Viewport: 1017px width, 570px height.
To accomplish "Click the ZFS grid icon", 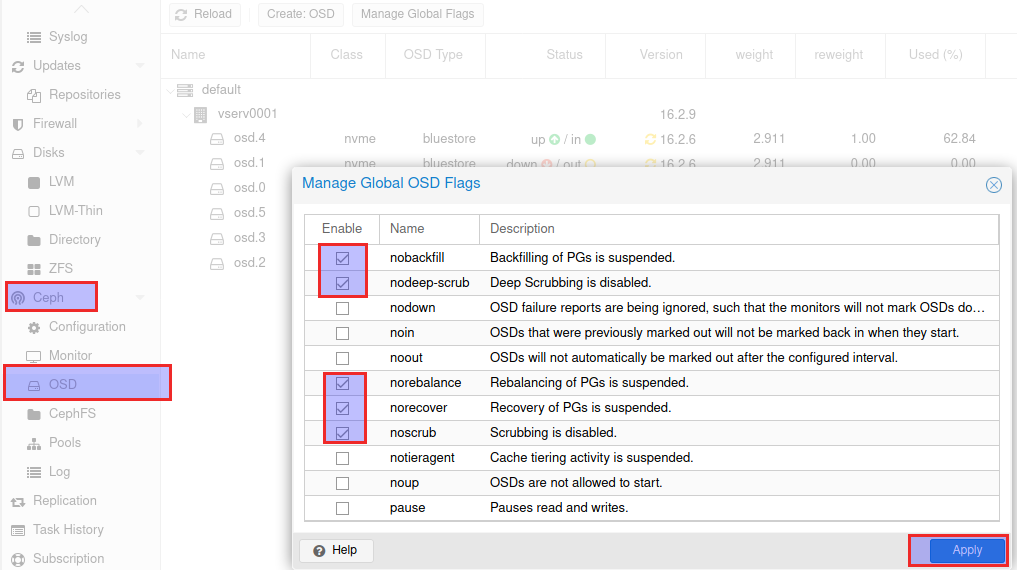I will pyautogui.click(x=34, y=269).
